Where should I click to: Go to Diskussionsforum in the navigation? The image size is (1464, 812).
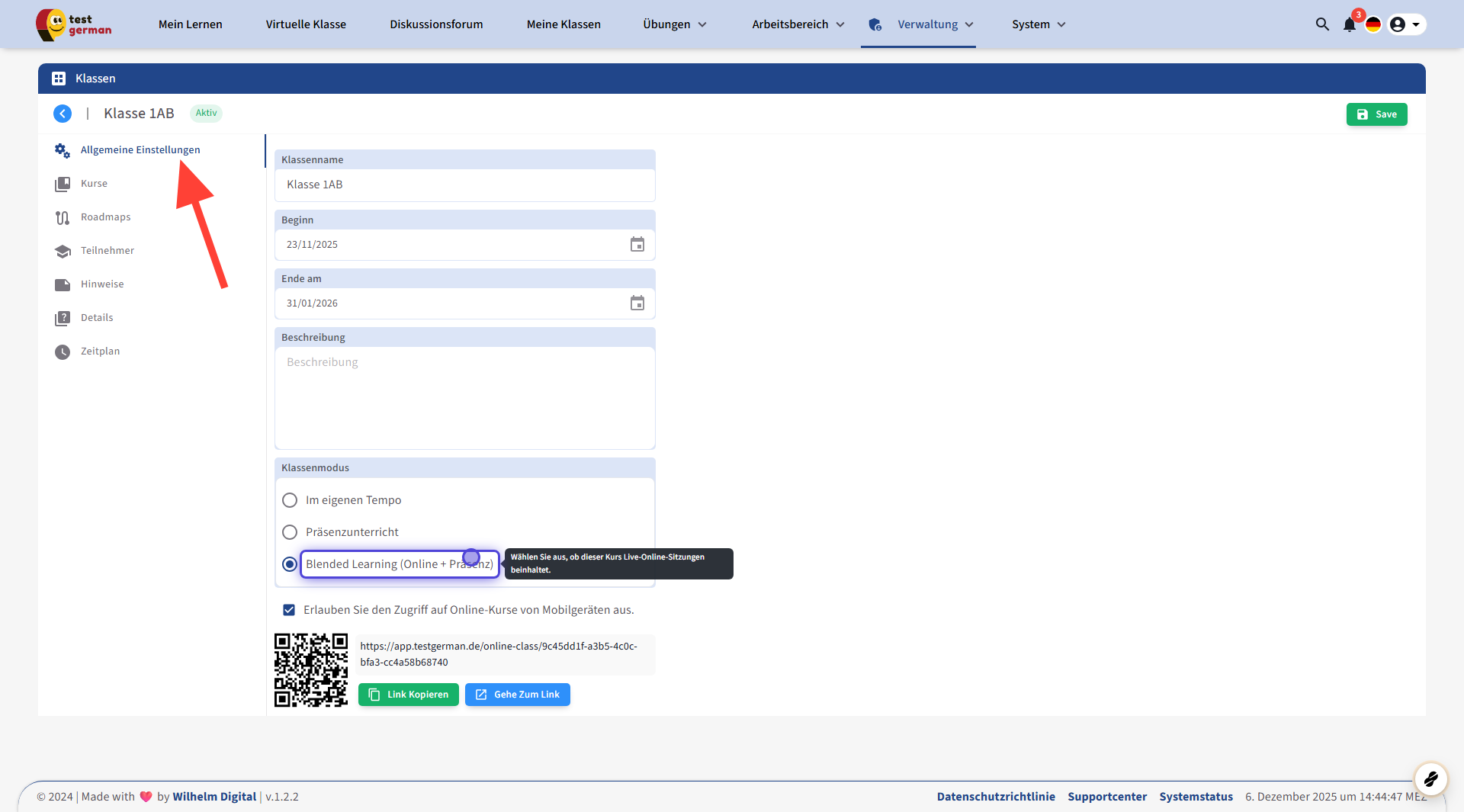coord(436,24)
